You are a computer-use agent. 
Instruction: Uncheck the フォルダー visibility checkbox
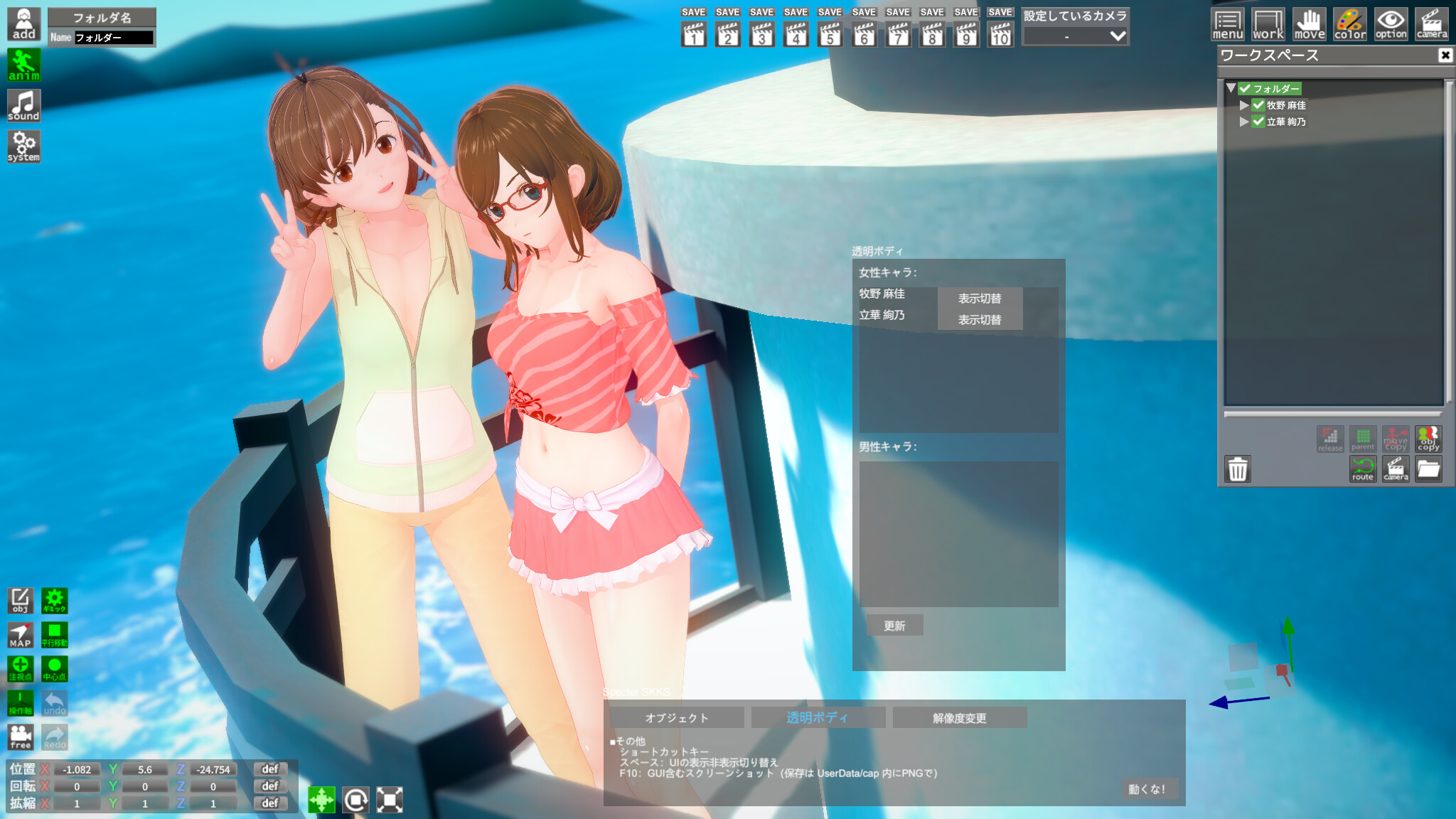click(x=1245, y=89)
